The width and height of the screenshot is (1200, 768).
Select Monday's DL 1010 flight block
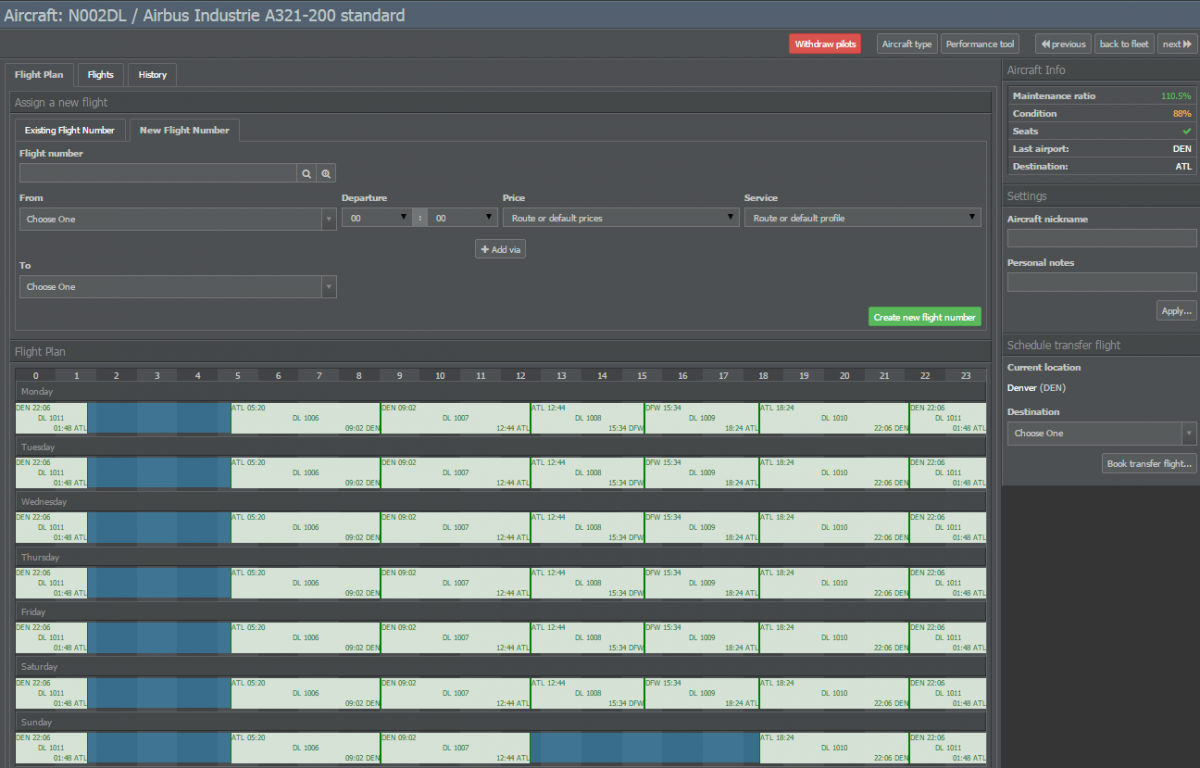pos(834,418)
